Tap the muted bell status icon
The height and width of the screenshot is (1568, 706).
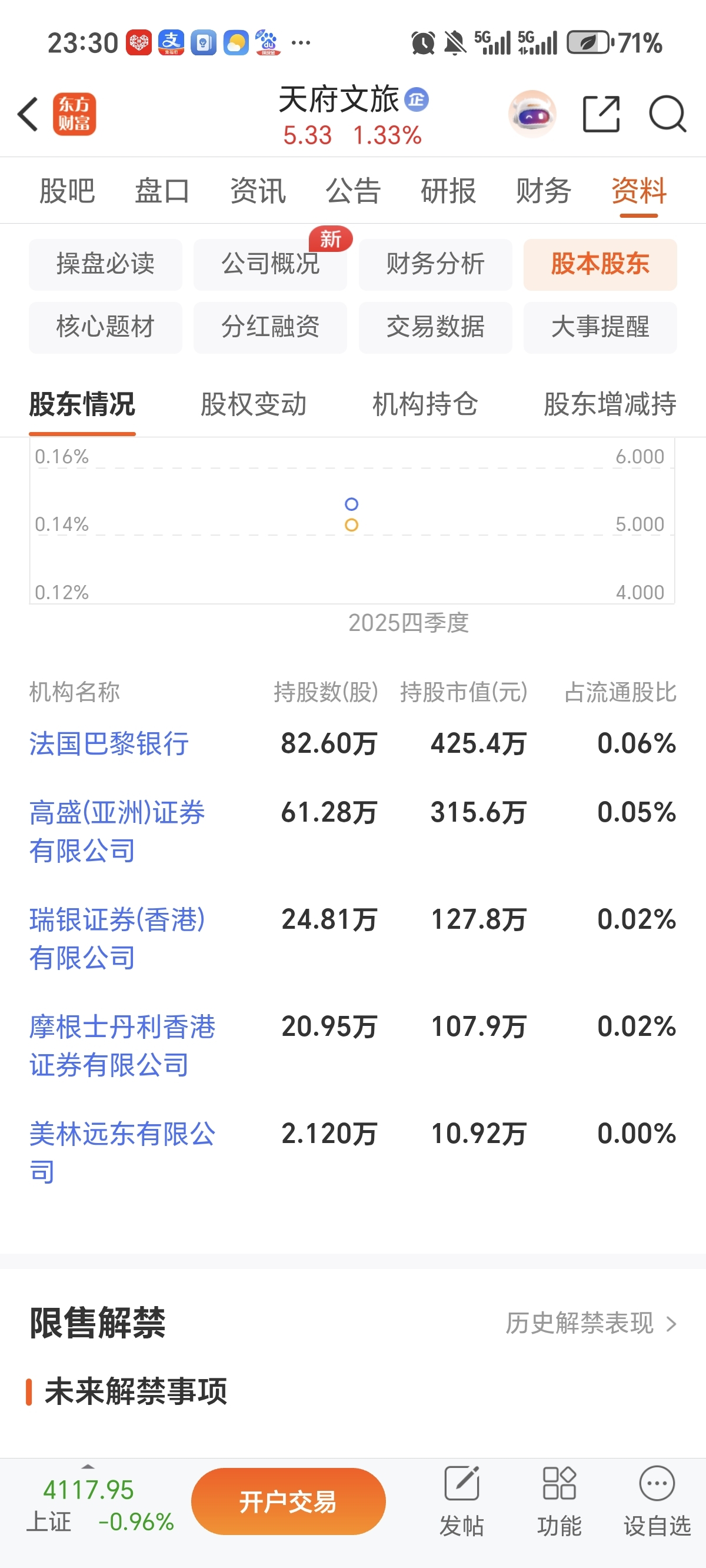[455, 43]
